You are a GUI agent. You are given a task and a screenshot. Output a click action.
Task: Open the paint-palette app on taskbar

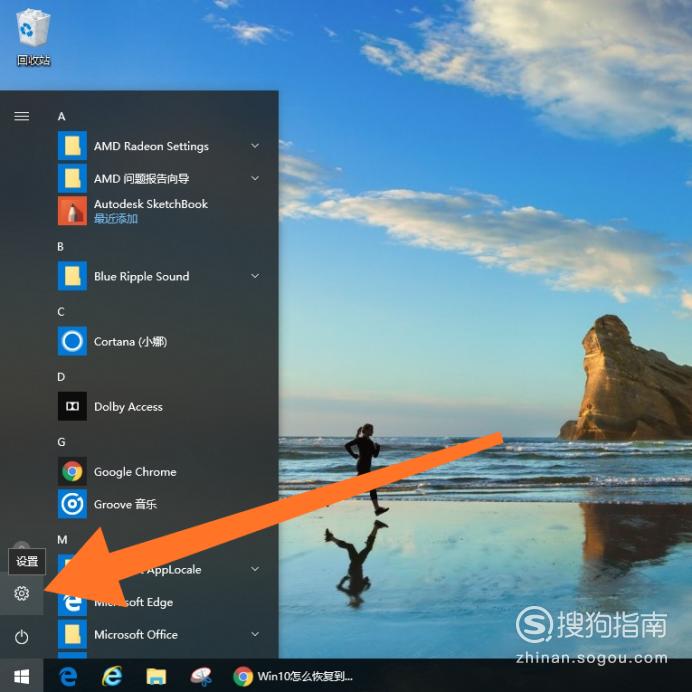[201, 676]
